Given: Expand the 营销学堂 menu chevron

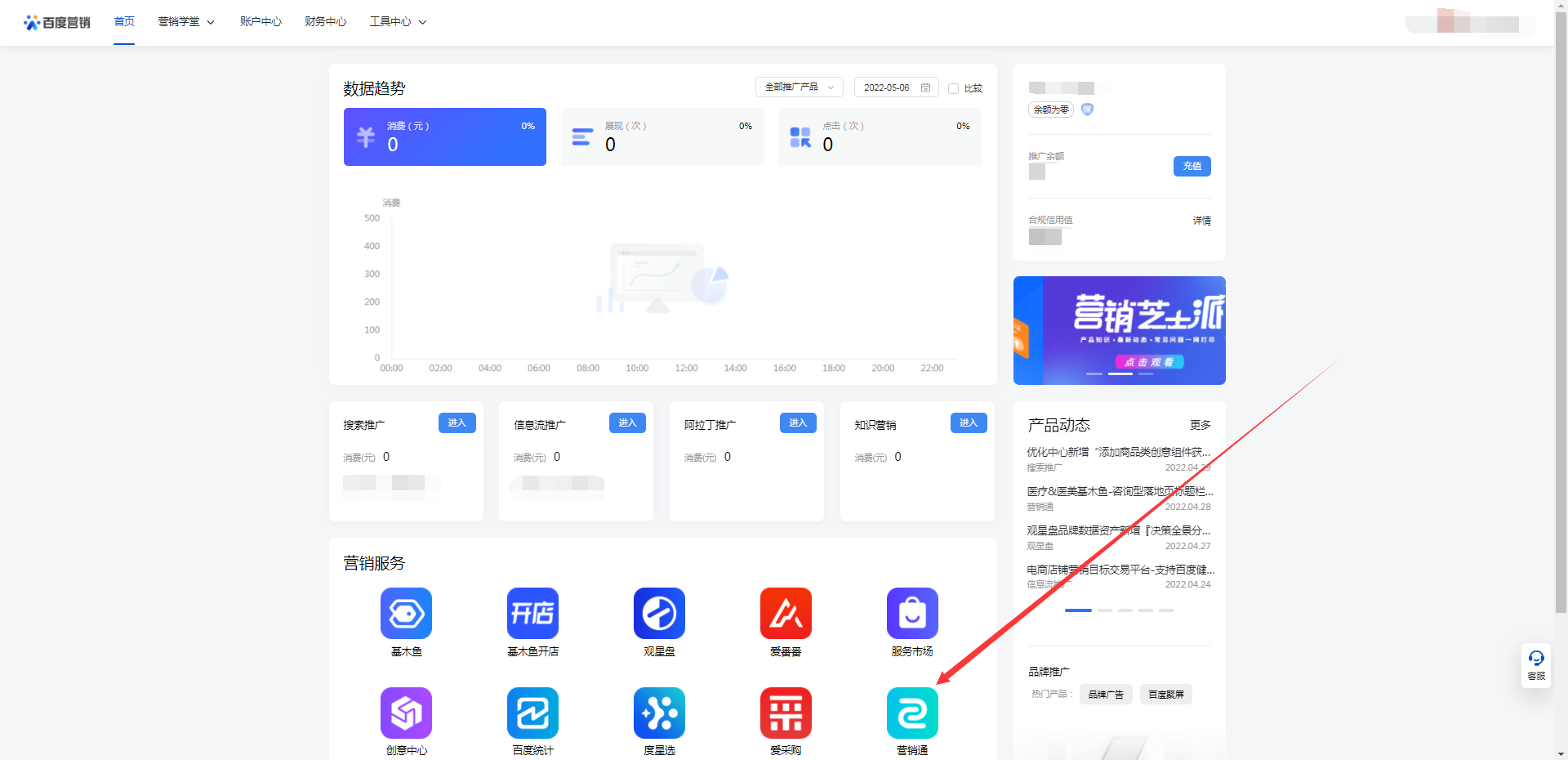Looking at the screenshot, I should pos(211,22).
